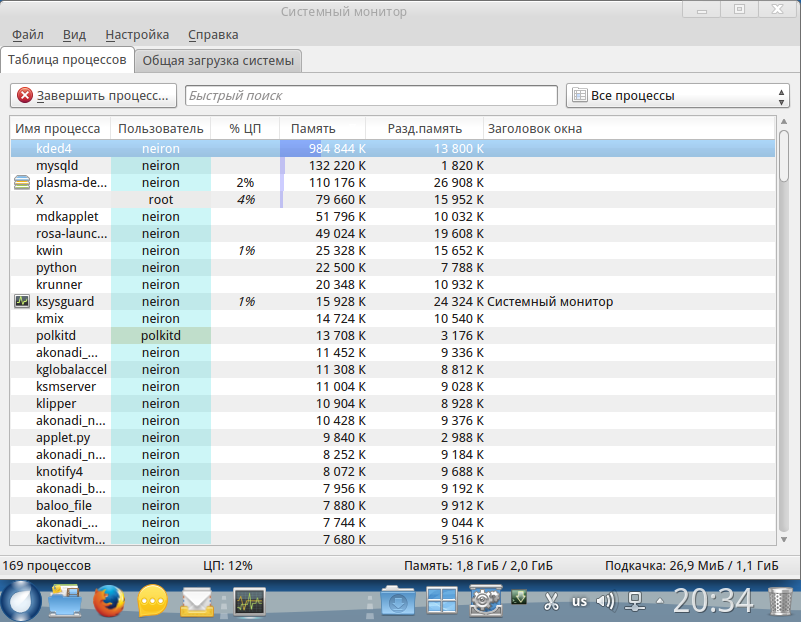Open the Справка menu
The height and width of the screenshot is (622, 801).
213,35
